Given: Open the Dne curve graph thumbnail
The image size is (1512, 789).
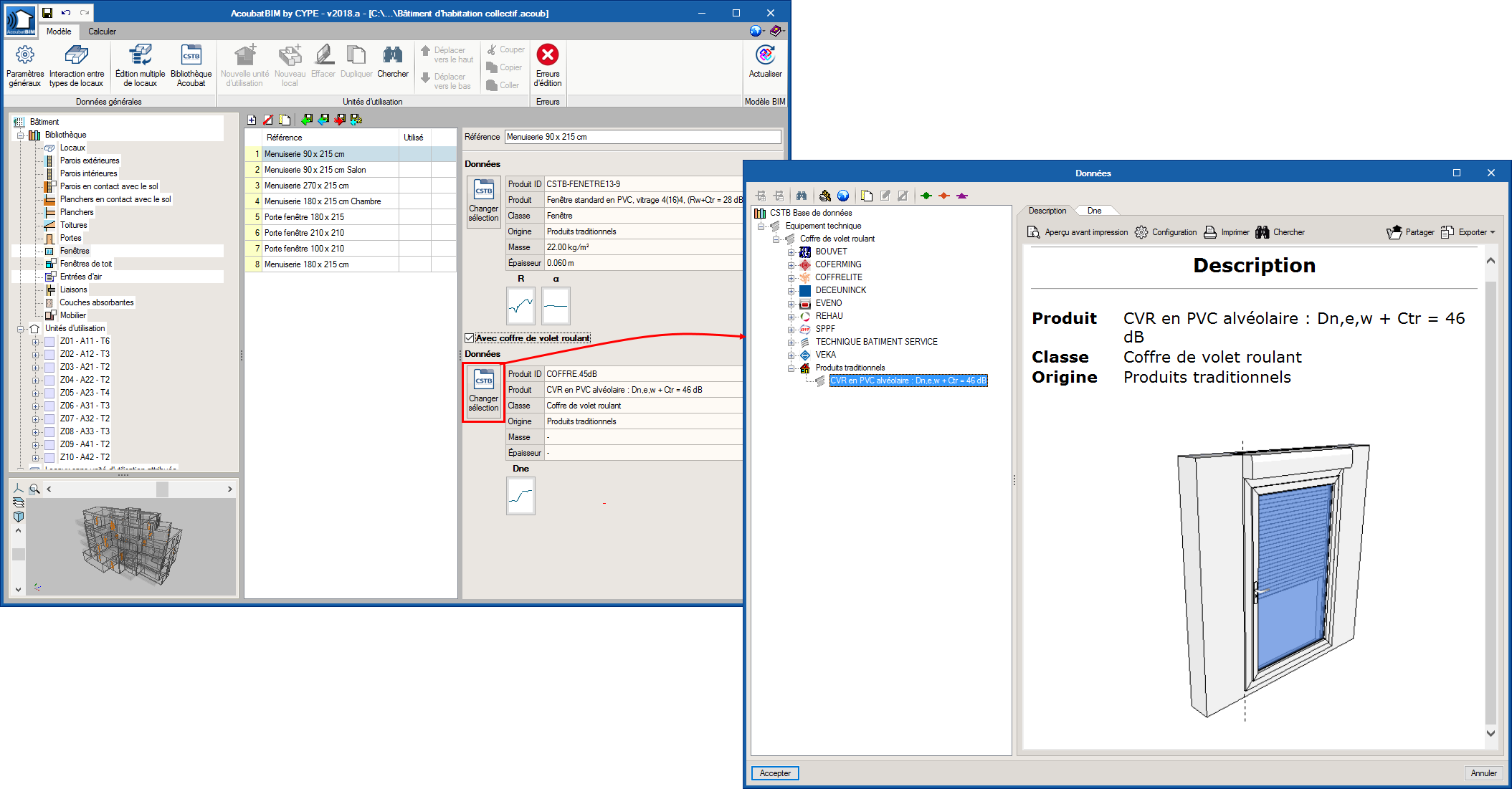Looking at the screenshot, I should 520,496.
